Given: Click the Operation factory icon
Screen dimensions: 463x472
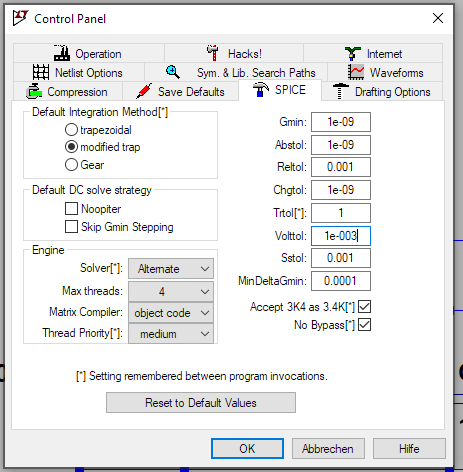Looking at the screenshot, I should (x=62, y=53).
